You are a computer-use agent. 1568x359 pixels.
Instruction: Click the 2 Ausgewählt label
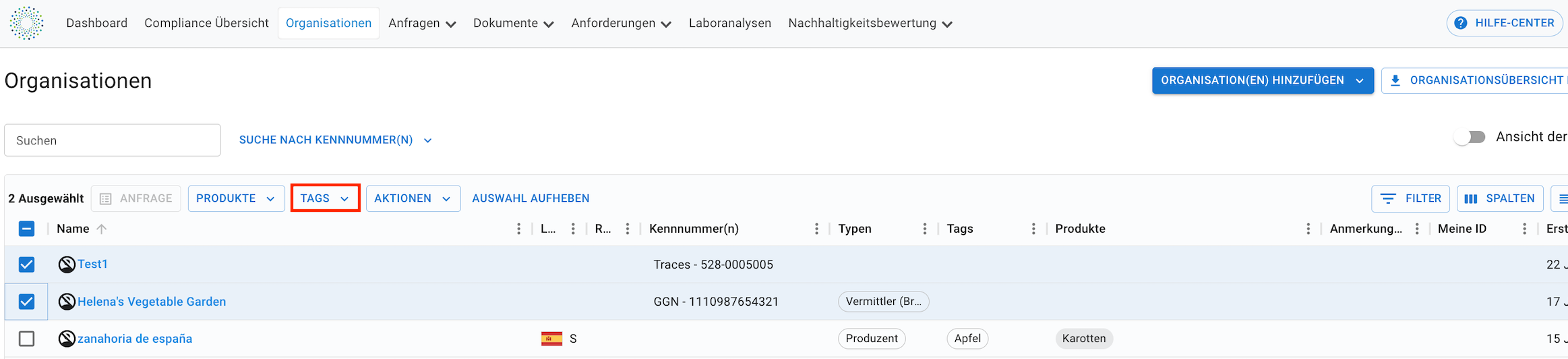[46, 198]
